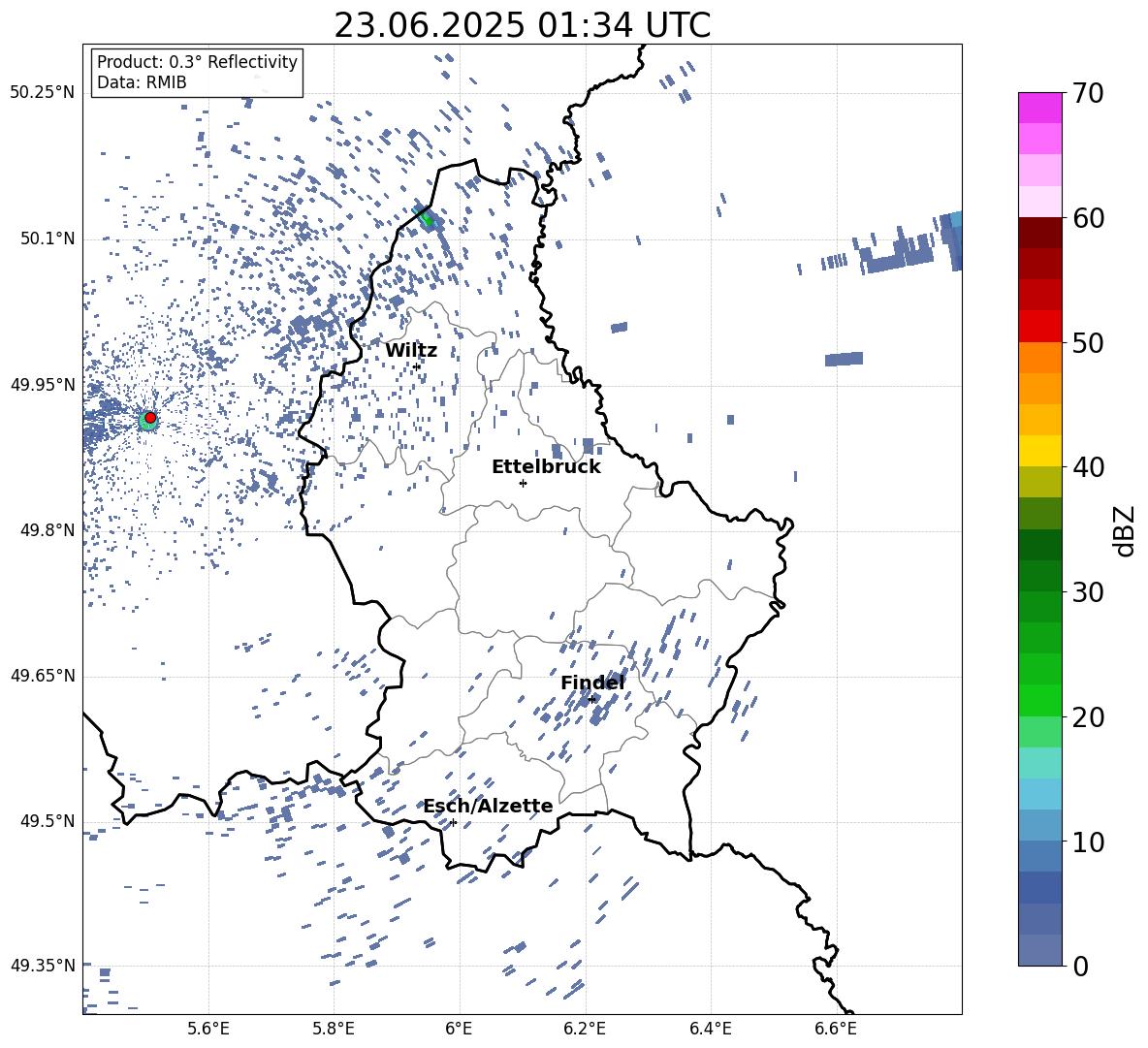Screen dimensions: 1148x1048
Task: Click the 'Product: 0.3° Reflectivity' text
Action: point(197,61)
